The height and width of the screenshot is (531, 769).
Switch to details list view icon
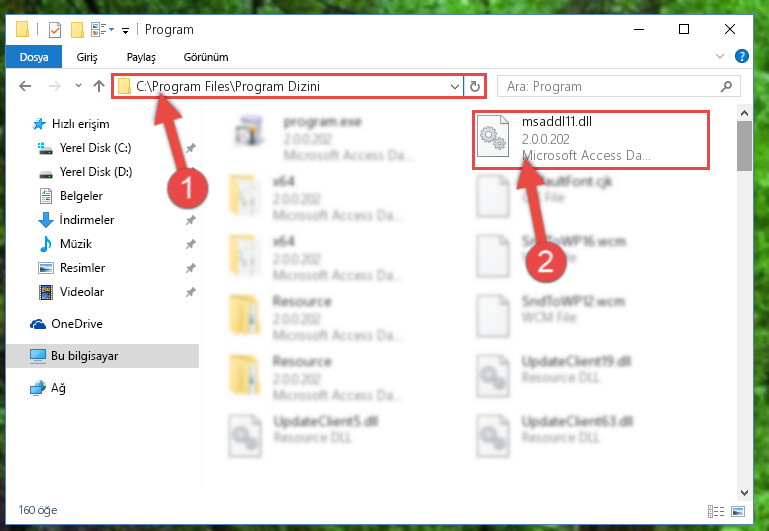[716, 511]
